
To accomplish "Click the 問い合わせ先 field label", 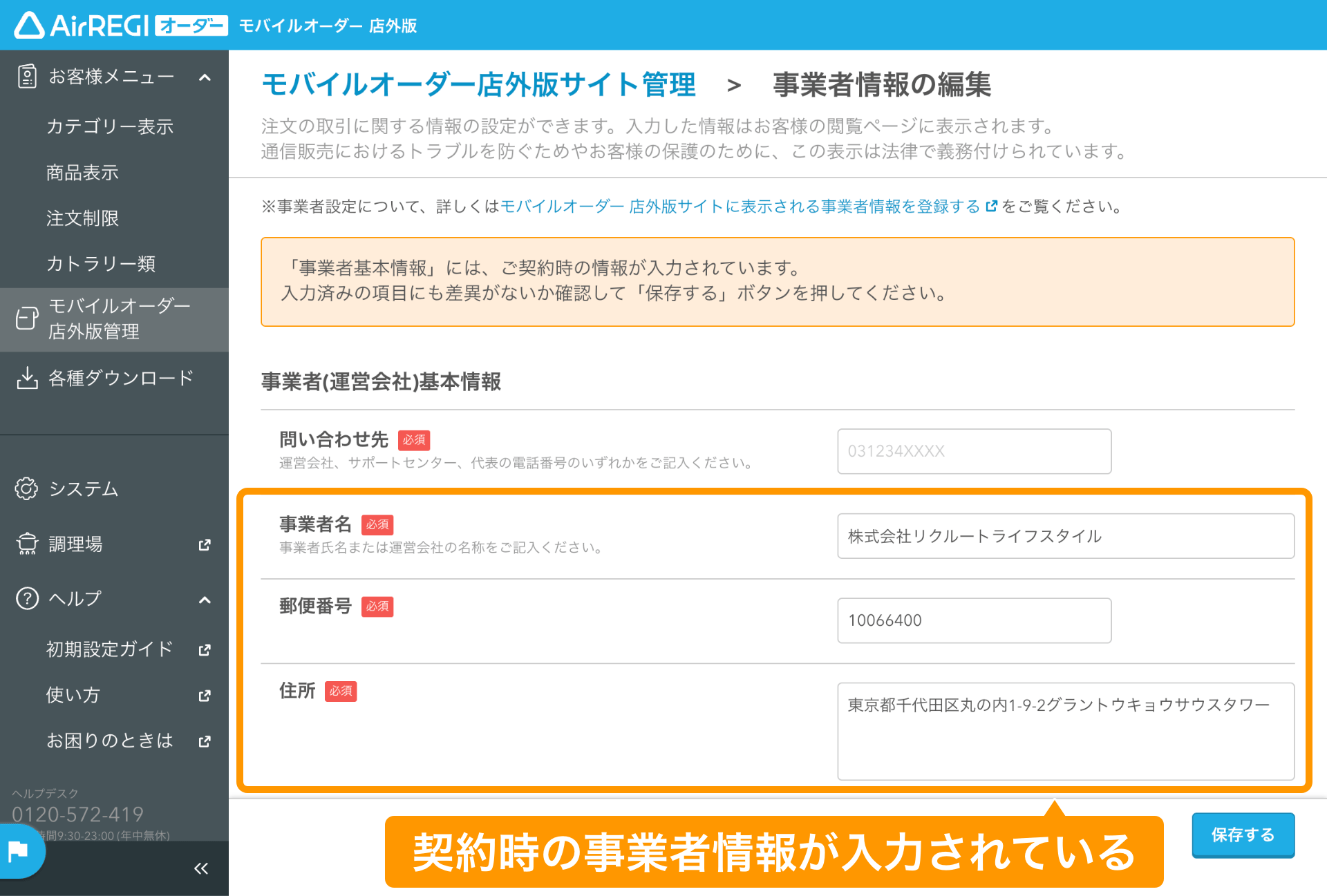I will tap(334, 439).
